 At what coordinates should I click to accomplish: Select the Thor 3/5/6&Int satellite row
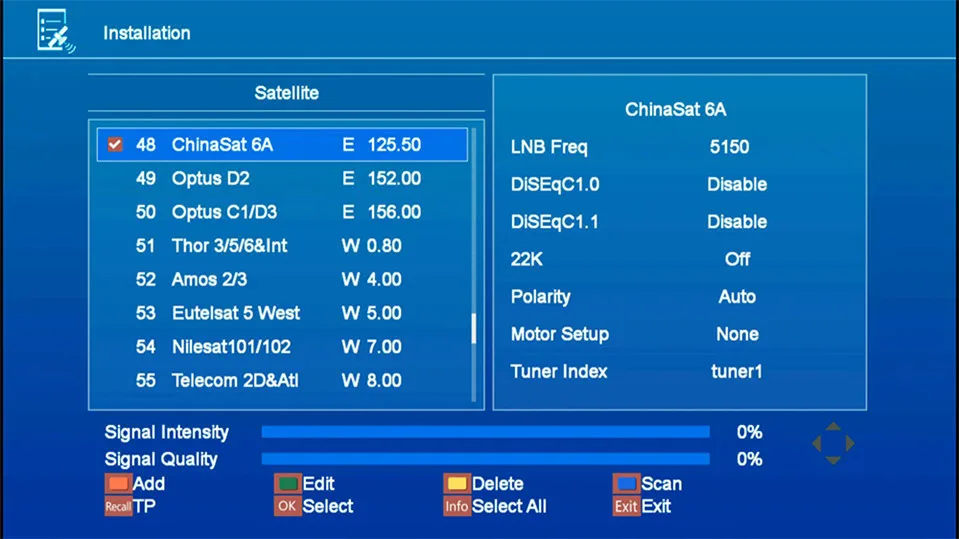(x=283, y=246)
